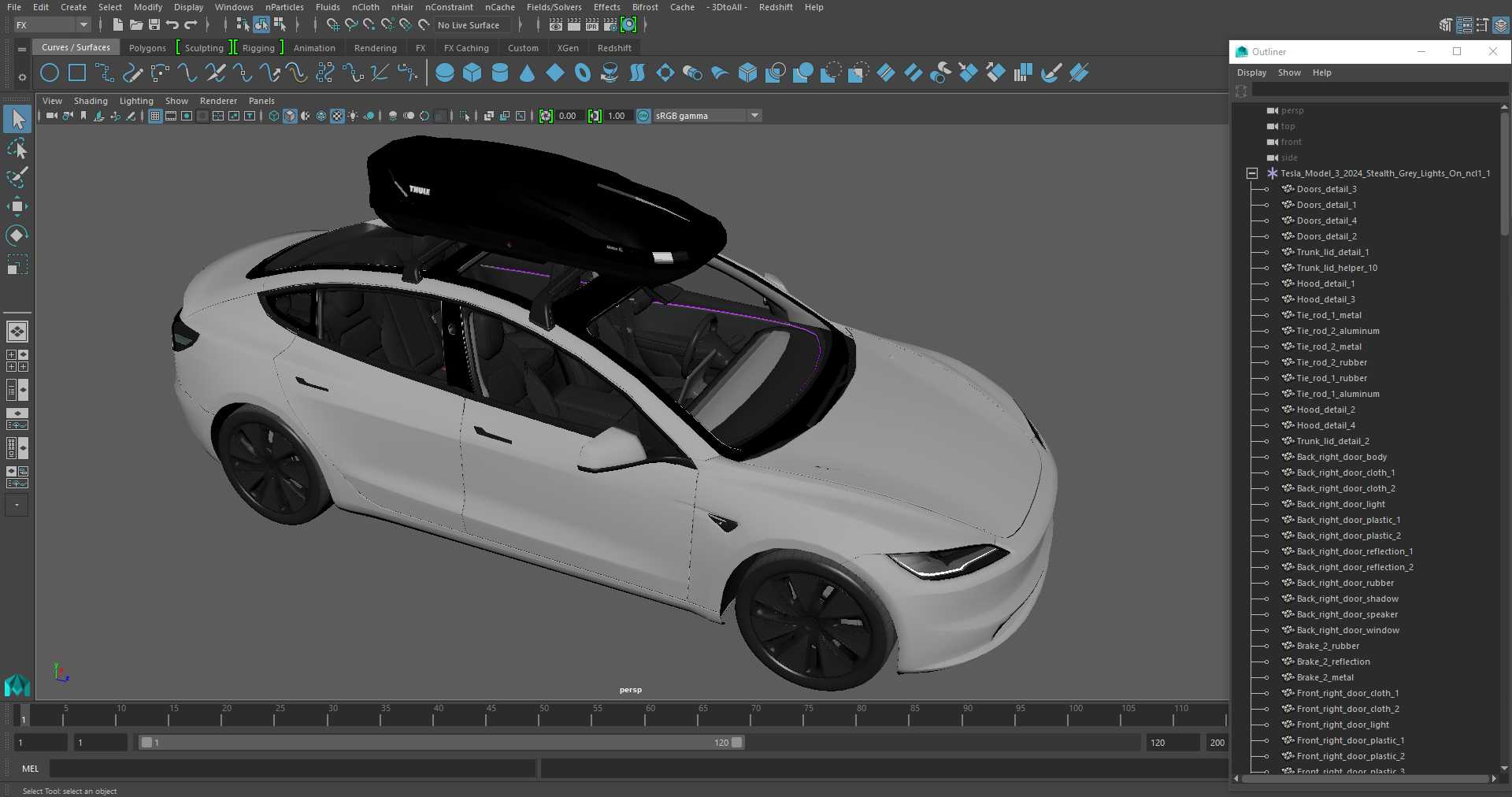
Task: Toggle Channel Box / Layer Editor
Action: 1501,25
